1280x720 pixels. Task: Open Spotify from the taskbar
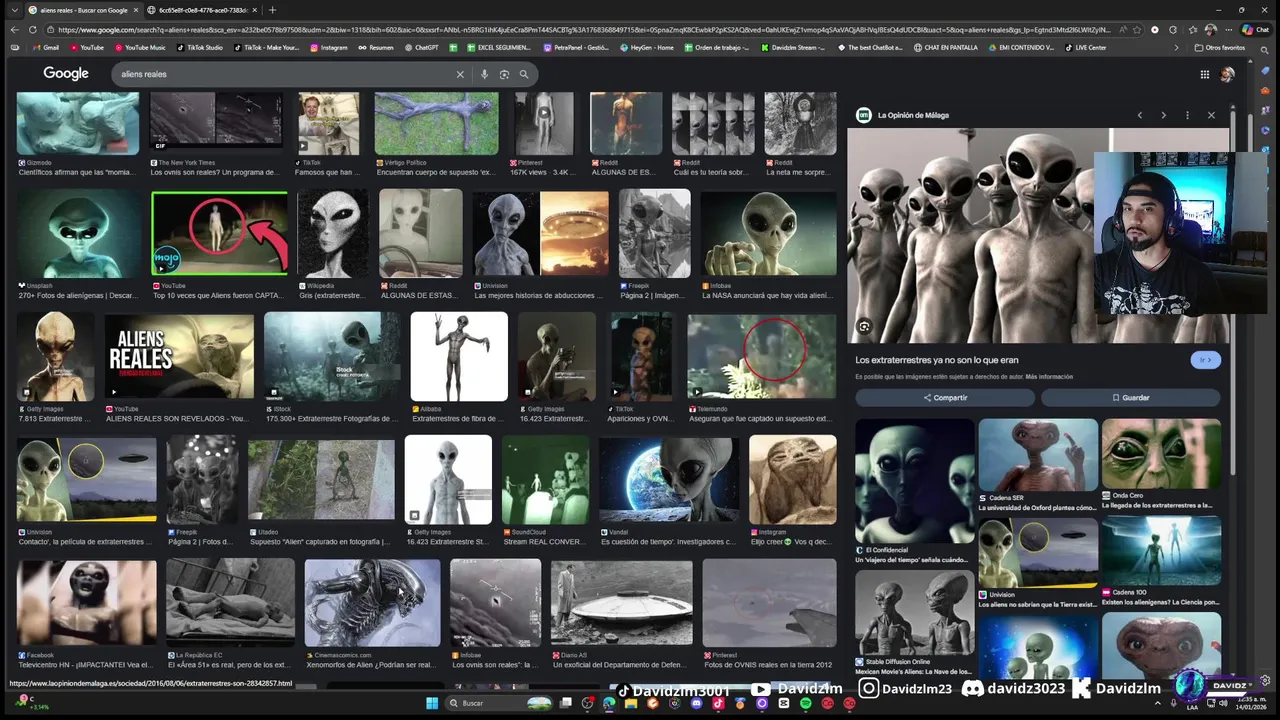point(805,703)
